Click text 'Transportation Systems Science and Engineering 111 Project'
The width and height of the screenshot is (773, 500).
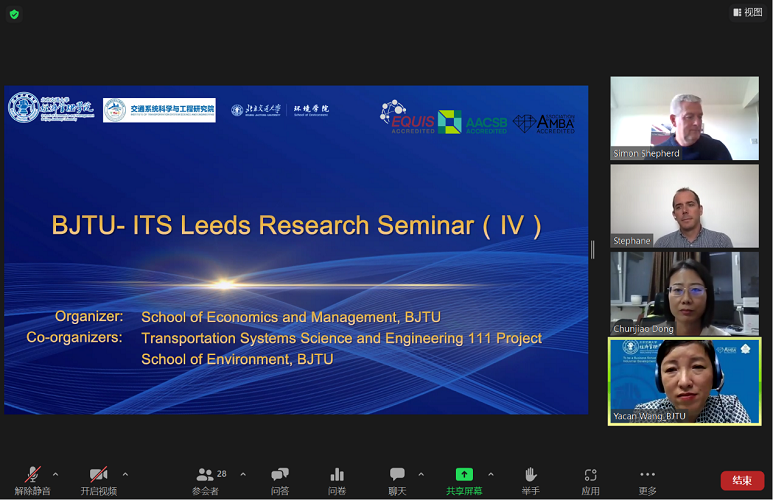(x=341, y=338)
